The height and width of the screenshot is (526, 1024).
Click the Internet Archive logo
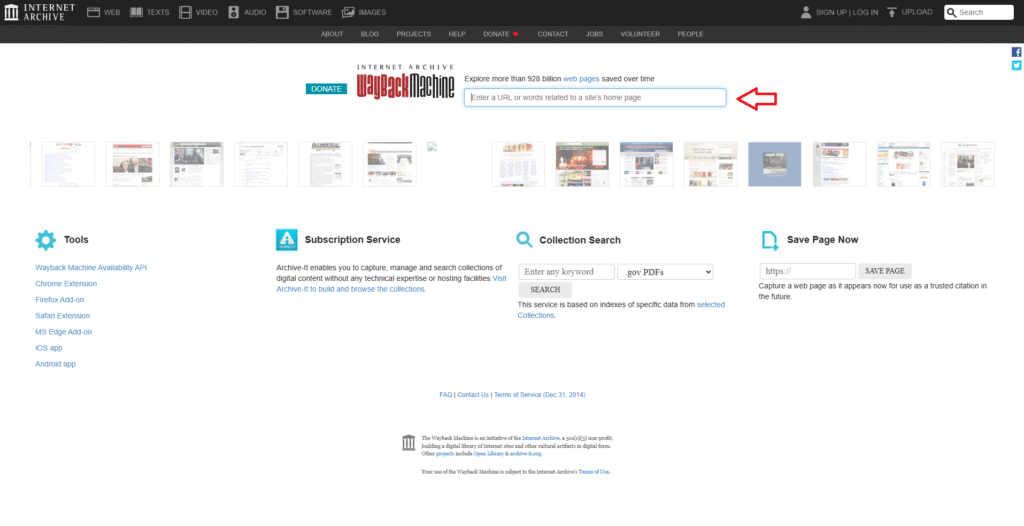click(x=39, y=12)
